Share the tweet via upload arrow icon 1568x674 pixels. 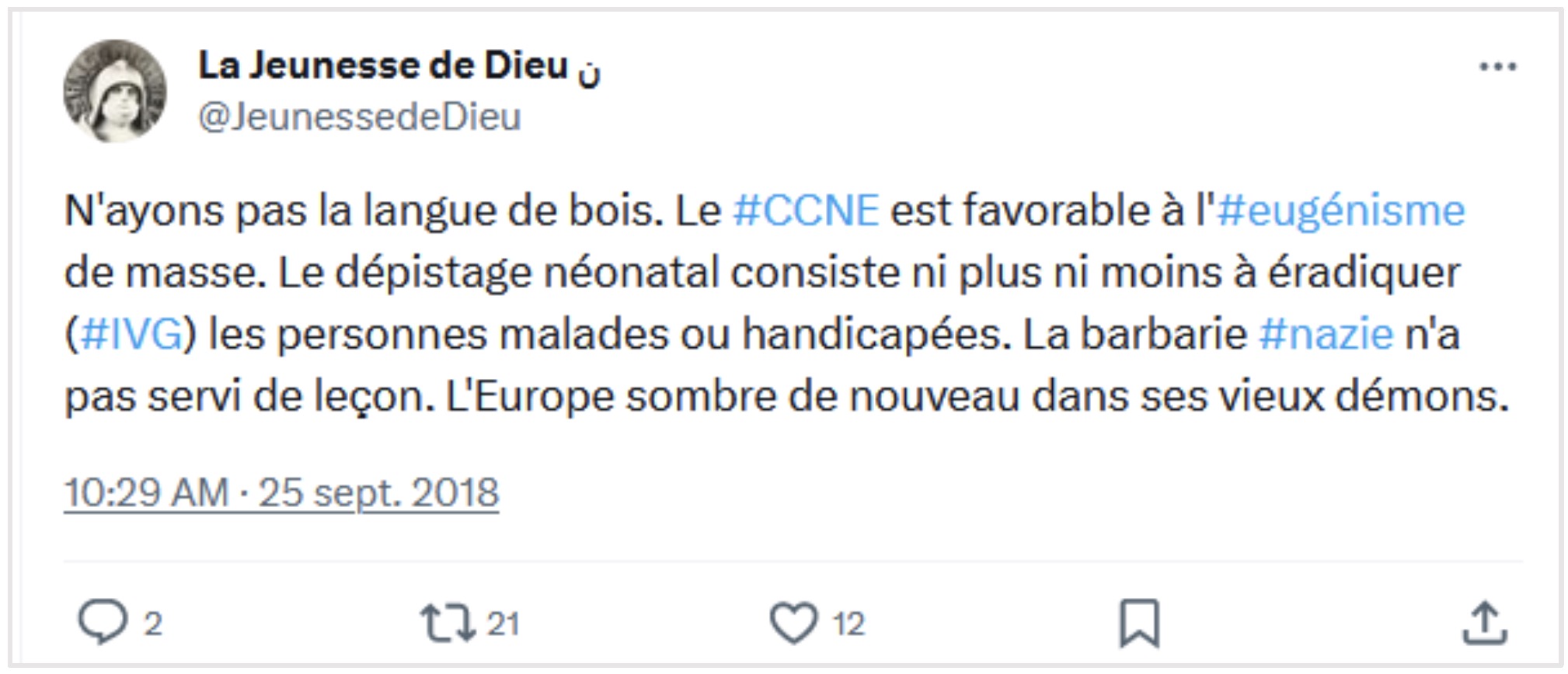point(1484,623)
